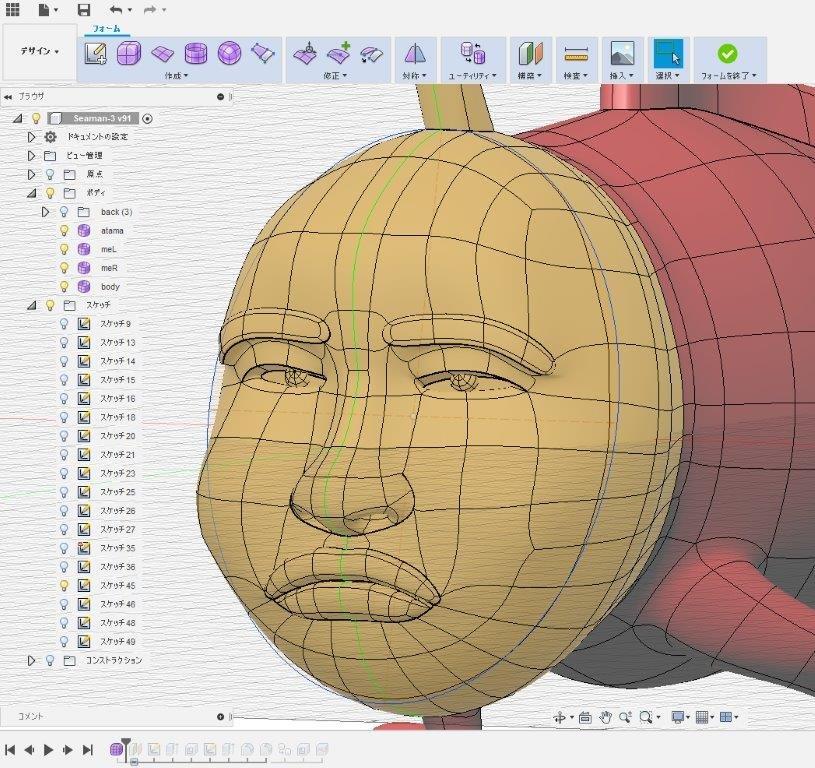
Task: Toggle visibility of the meR body
Action: pyautogui.click(x=64, y=268)
